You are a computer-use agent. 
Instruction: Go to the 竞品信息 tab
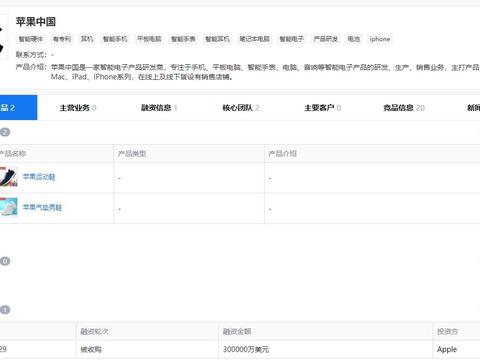(x=404, y=108)
